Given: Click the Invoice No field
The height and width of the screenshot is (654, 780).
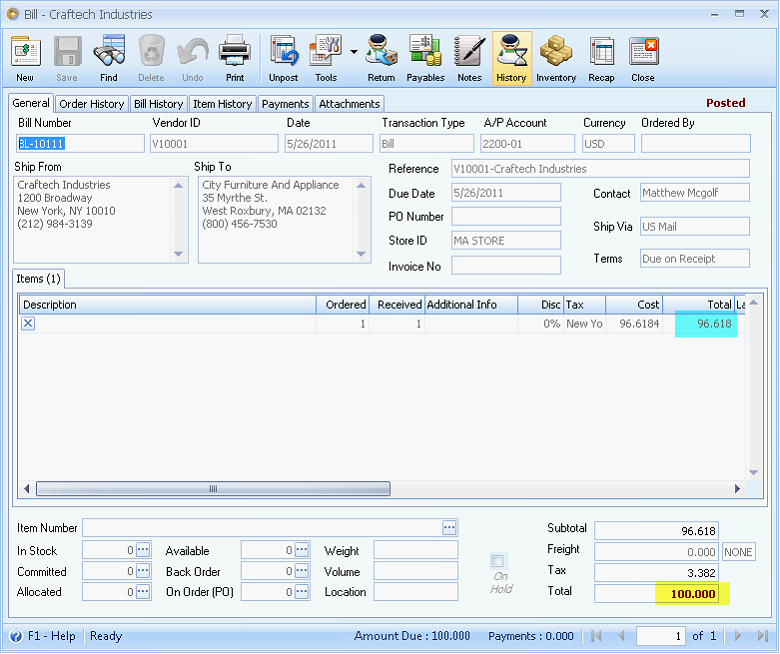Looking at the screenshot, I should coord(506,265).
